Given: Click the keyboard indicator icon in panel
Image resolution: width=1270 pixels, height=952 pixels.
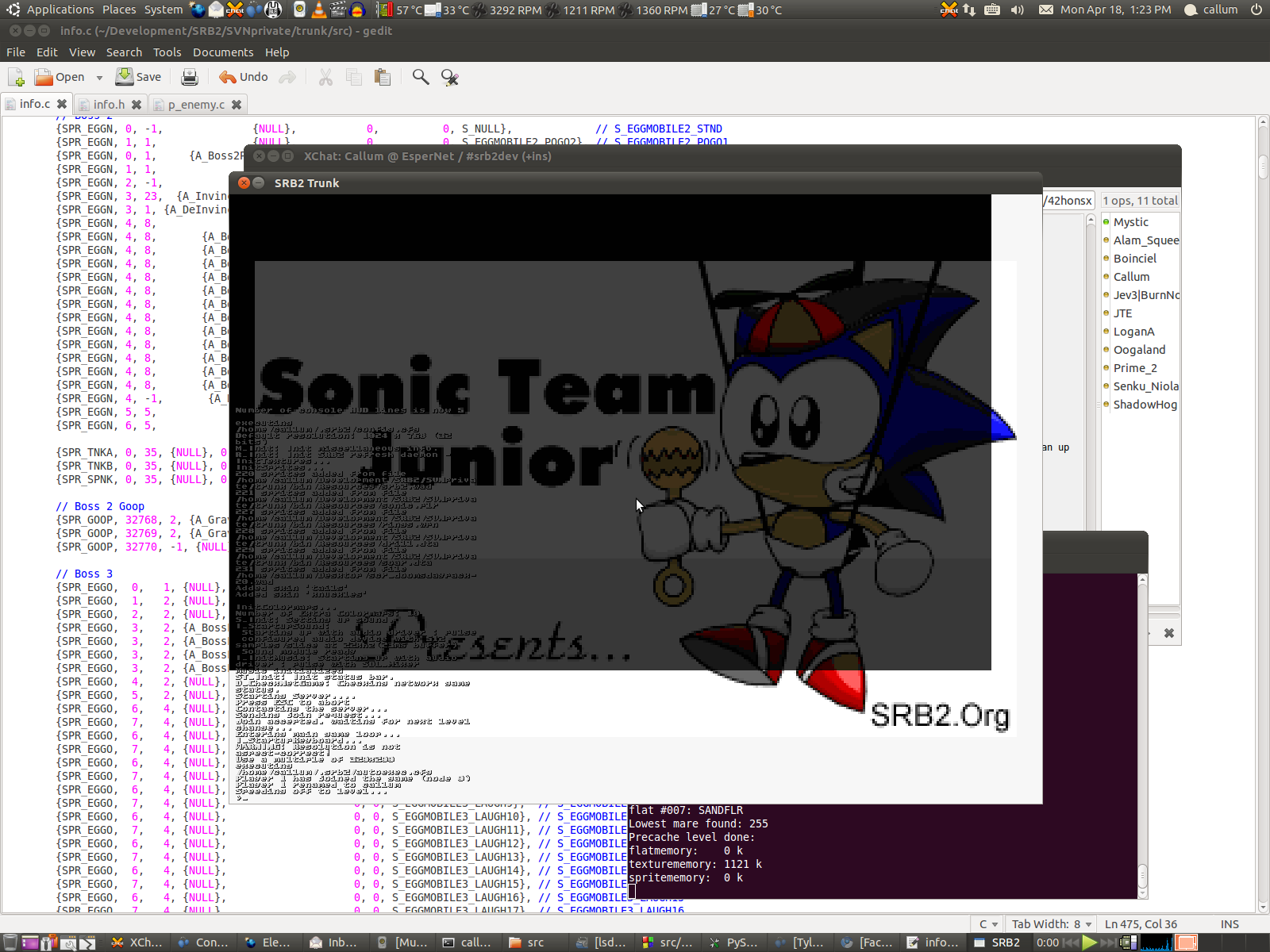Looking at the screenshot, I should [992, 10].
